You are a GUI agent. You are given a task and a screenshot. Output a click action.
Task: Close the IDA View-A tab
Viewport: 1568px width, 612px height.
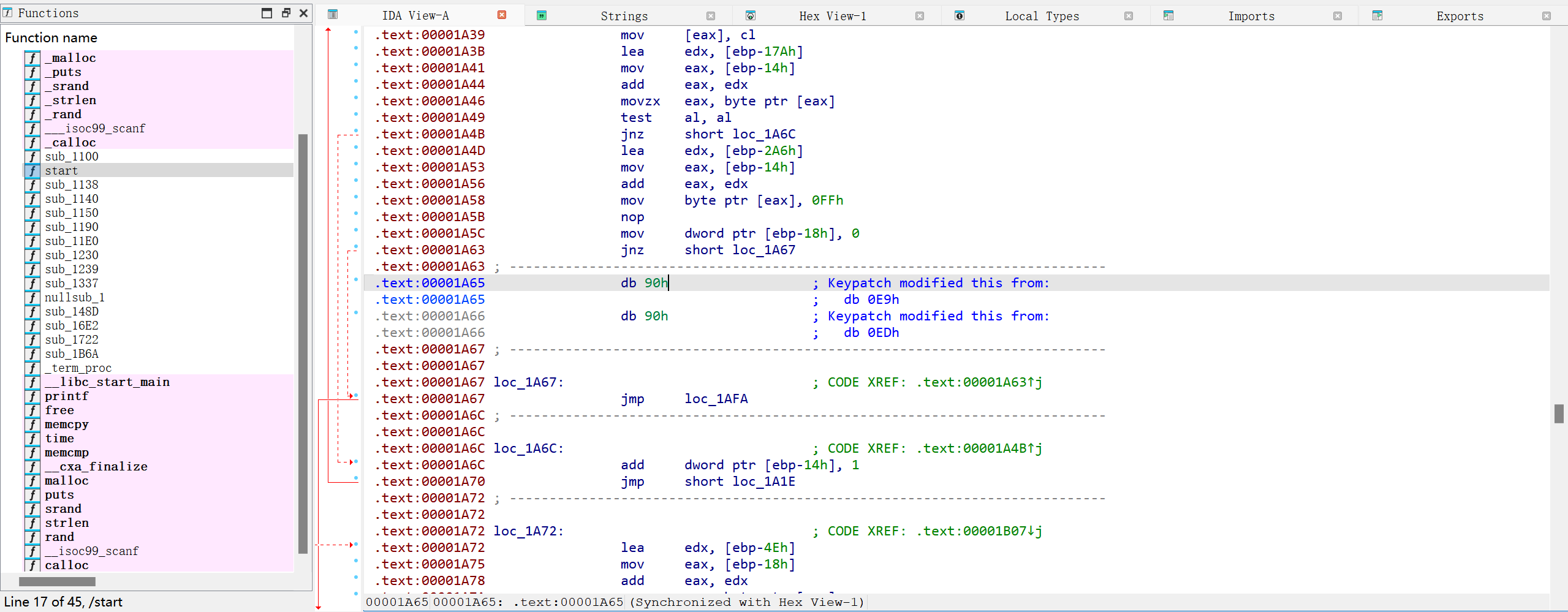[502, 15]
